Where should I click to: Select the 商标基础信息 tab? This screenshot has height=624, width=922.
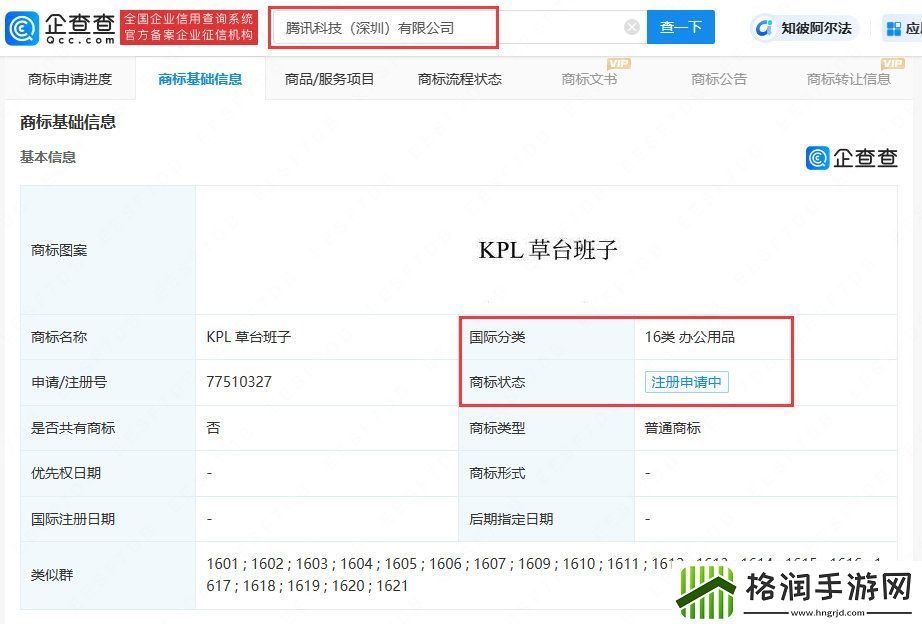coord(200,79)
